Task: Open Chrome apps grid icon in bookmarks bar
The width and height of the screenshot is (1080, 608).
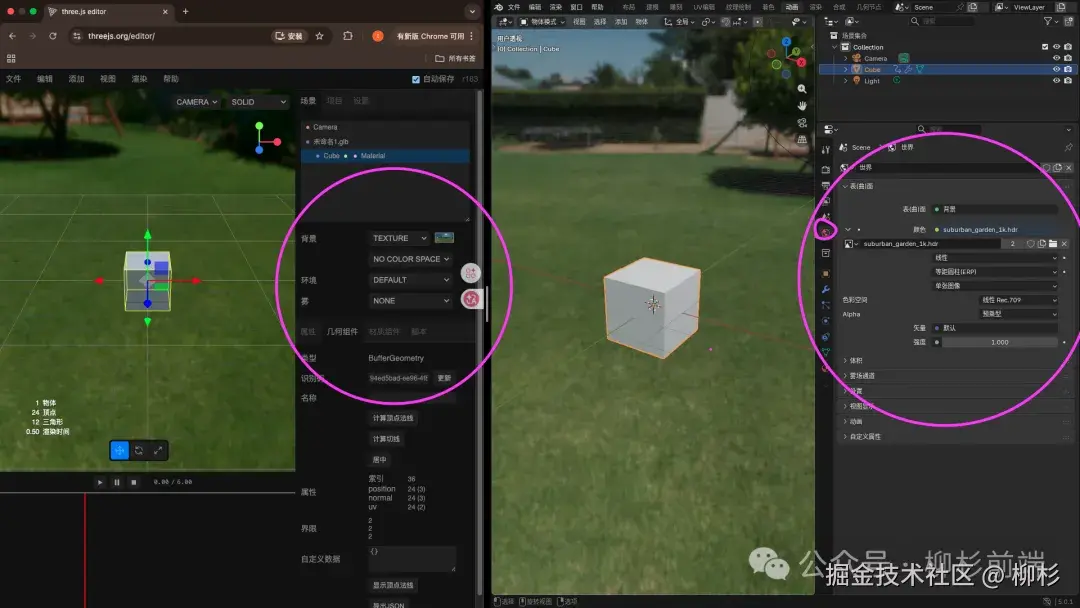Action: (11, 59)
